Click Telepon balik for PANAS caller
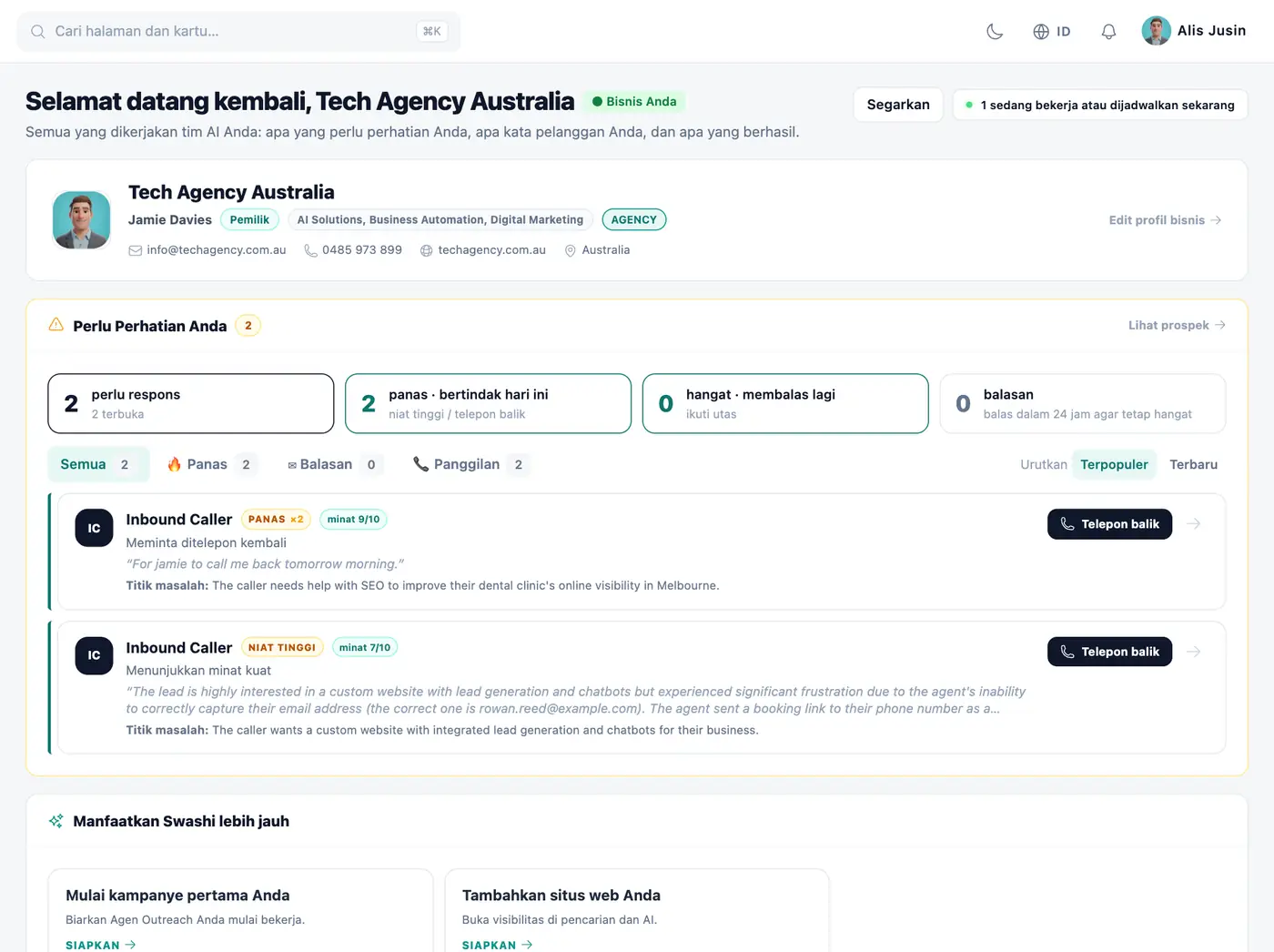The width and height of the screenshot is (1274, 952). 1109,524
